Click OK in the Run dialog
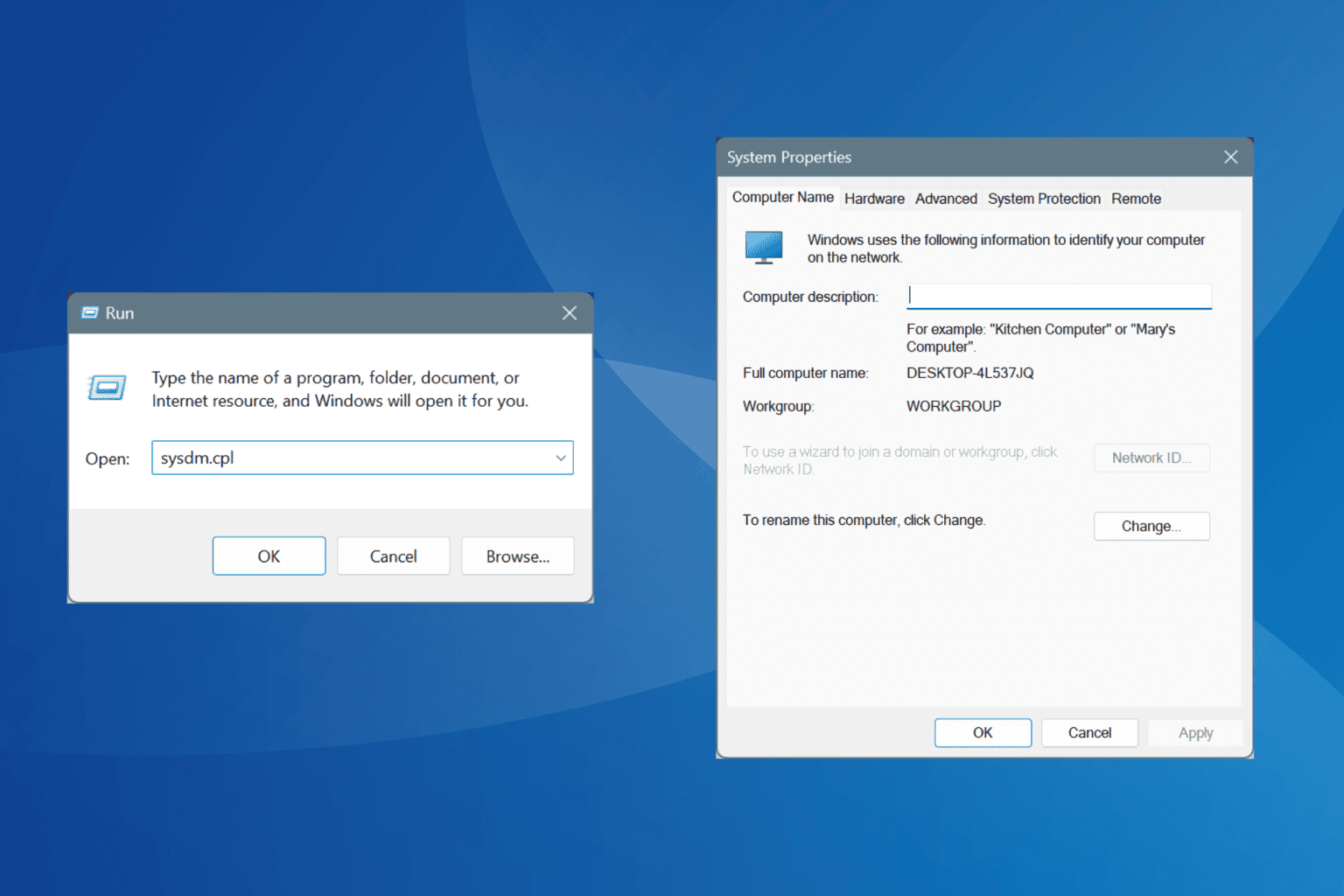The height and width of the screenshot is (896, 1344). click(x=269, y=556)
